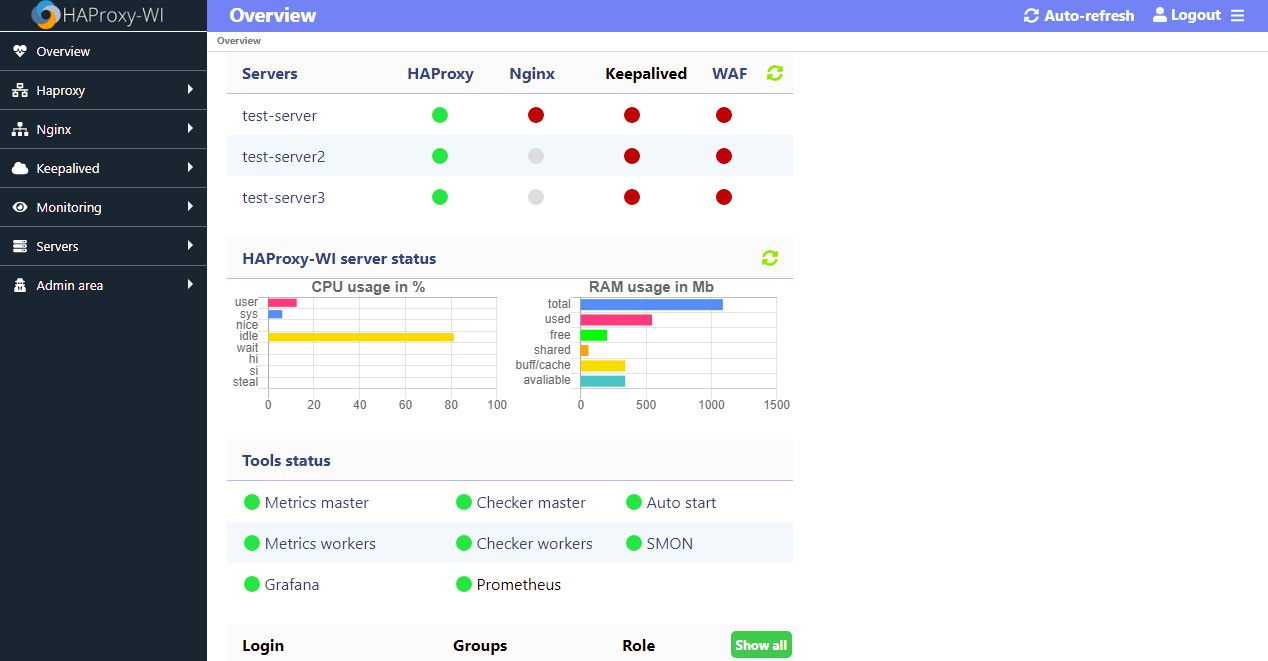Click the Keepalived cloud icon in sidebar
This screenshot has height=661, width=1268.
pos(20,168)
